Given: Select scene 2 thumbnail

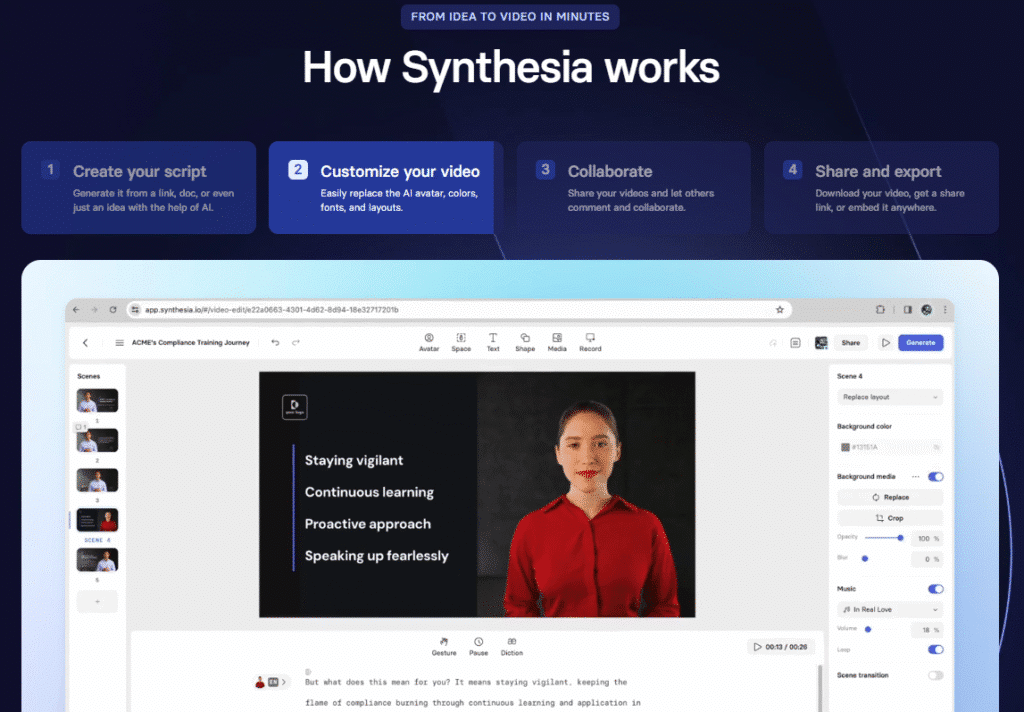Looking at the screenshot, I should coord(97,440).
